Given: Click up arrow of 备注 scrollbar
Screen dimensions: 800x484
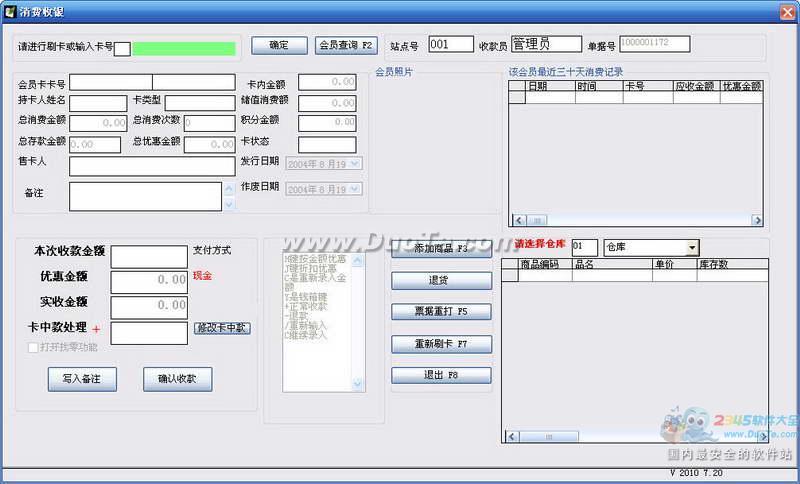Looking at the screenshot, I should pyautogui.click(x=229, y=189).
